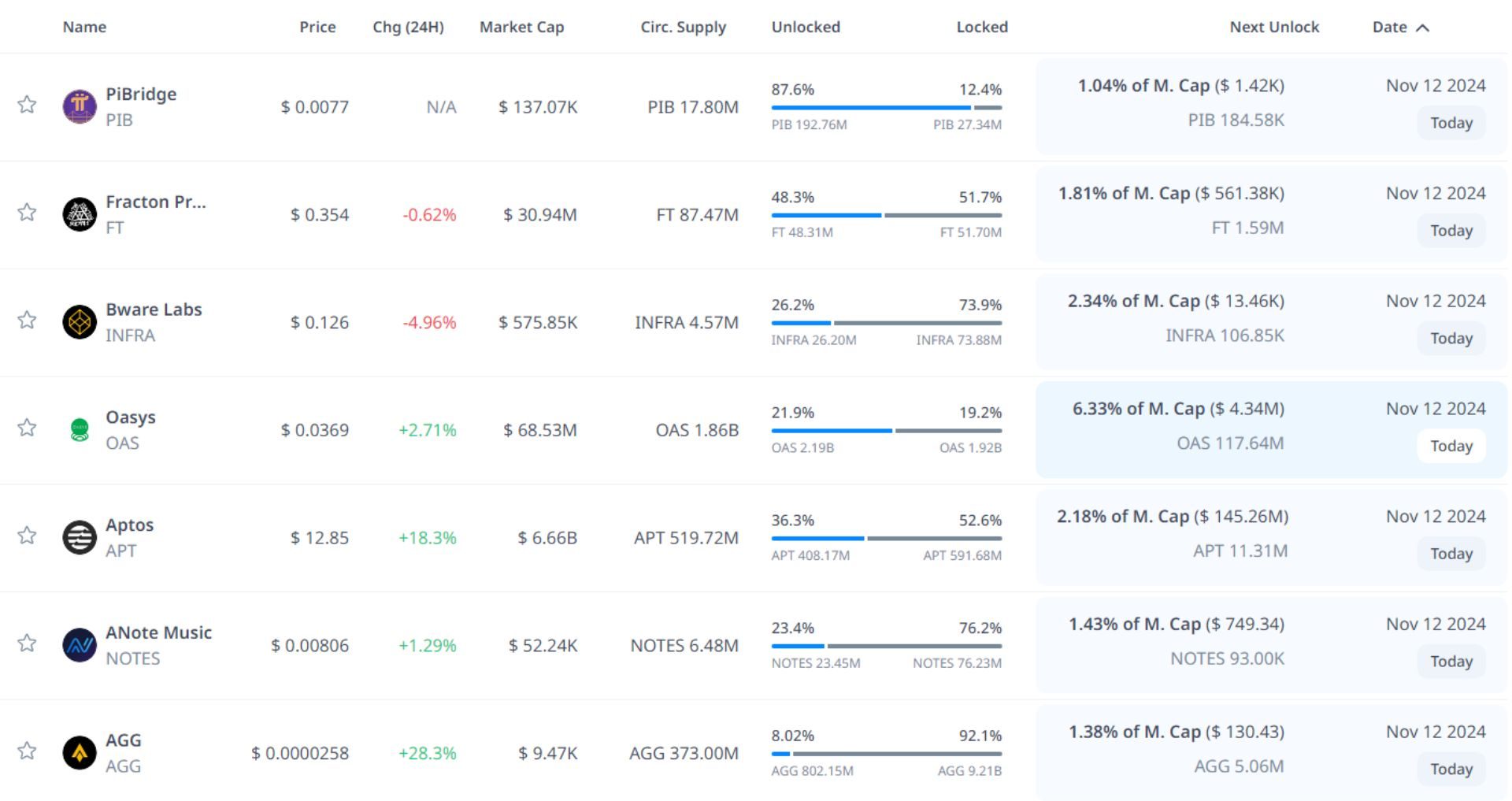Click the Aptos unlocked progress bar
1512x801 pixels.
[x=817, y=538]
